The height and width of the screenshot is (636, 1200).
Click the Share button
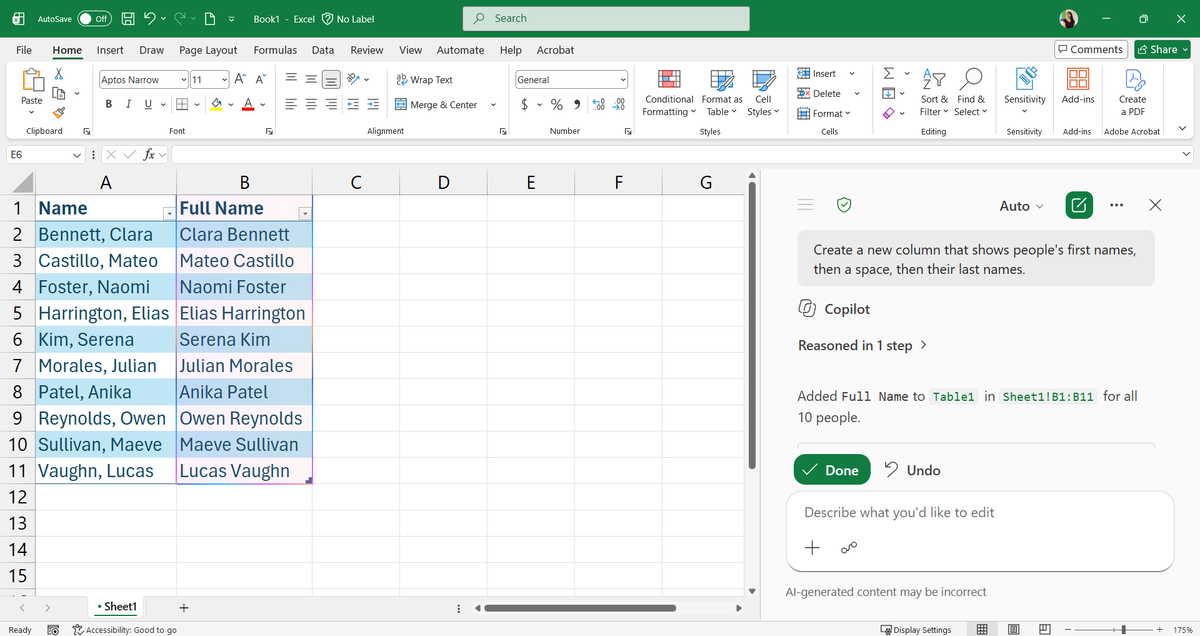point(1163,49)
